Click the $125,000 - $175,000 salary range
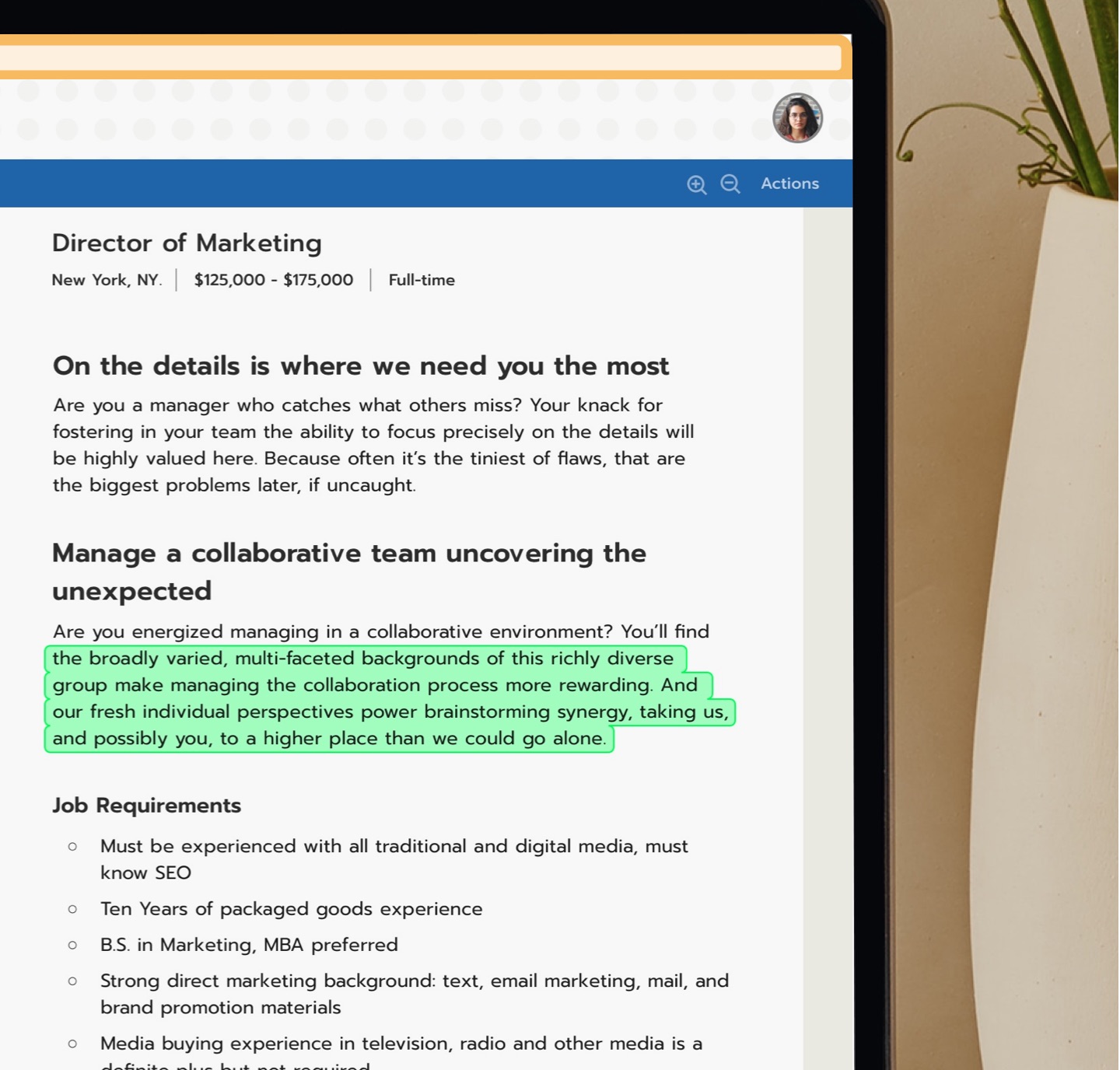Viewport: 1120px width, 1070px height. pos(273,280)
